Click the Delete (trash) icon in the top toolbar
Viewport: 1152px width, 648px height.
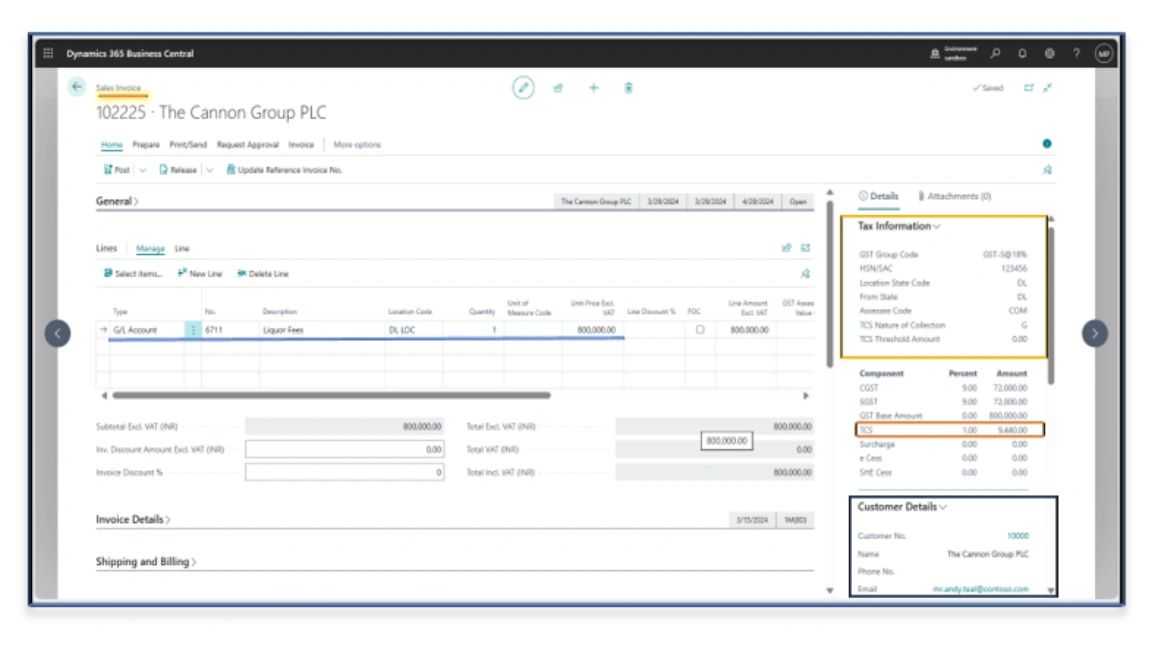[629, 87]
